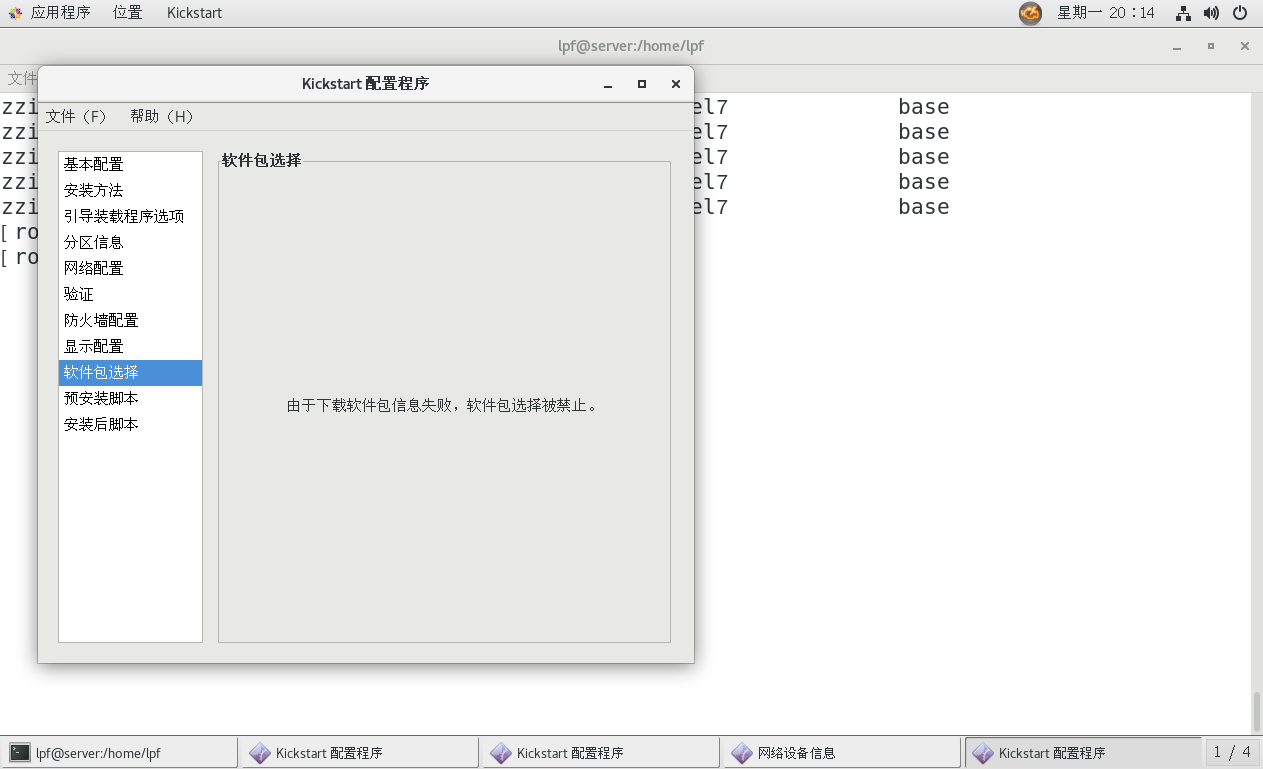
Task: Select 安装后脚本 in the sidebar list
Action: (130, 424)
